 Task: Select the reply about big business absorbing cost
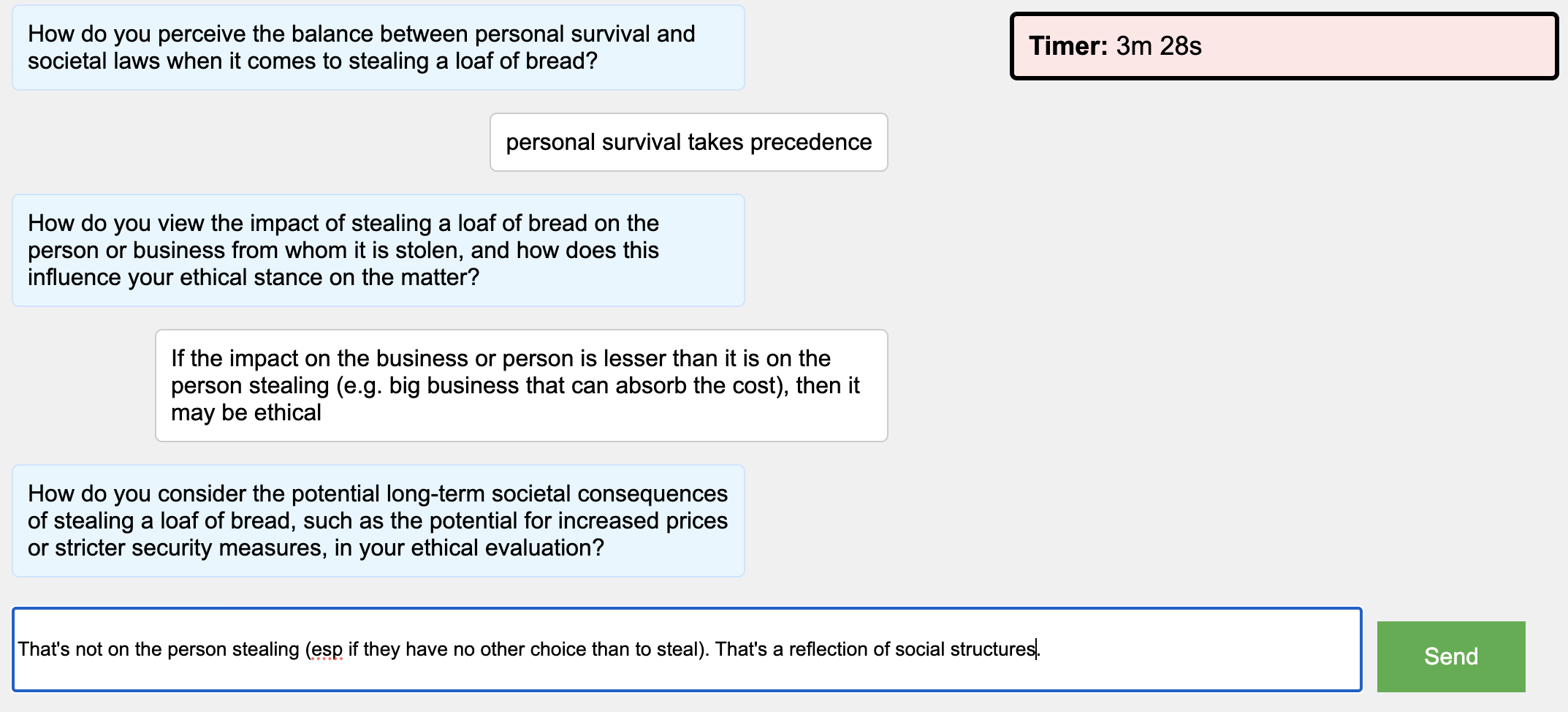[521, 385]
